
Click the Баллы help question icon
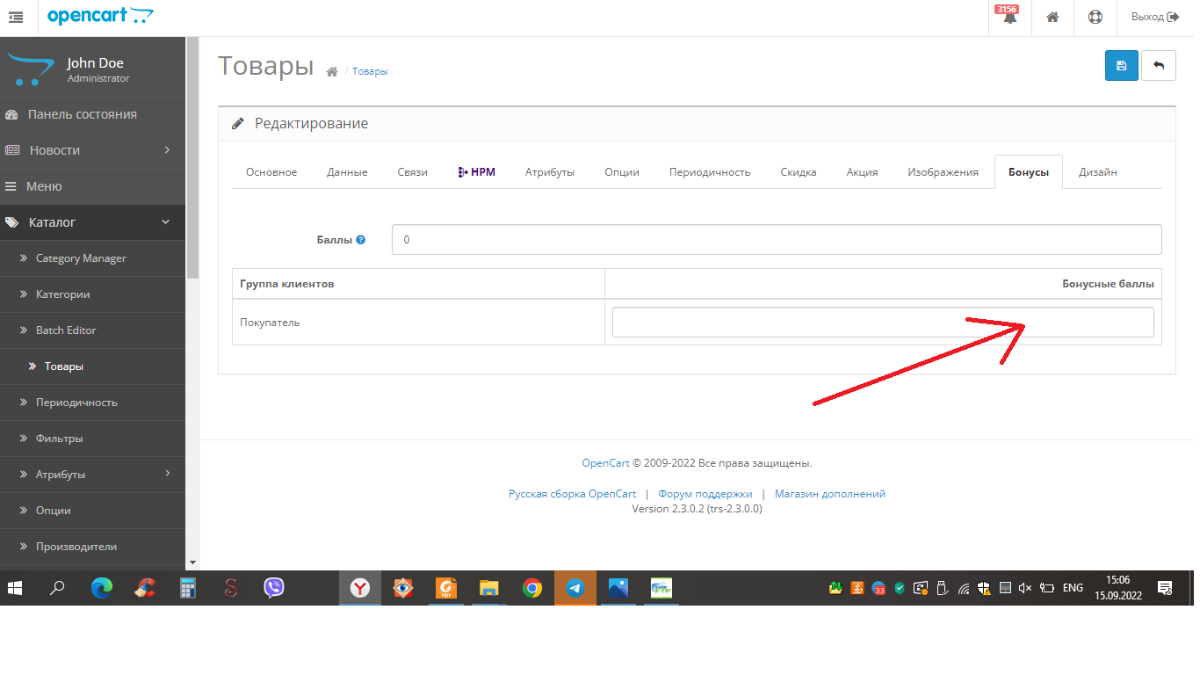pyautogui.click(x=361, y=240)
